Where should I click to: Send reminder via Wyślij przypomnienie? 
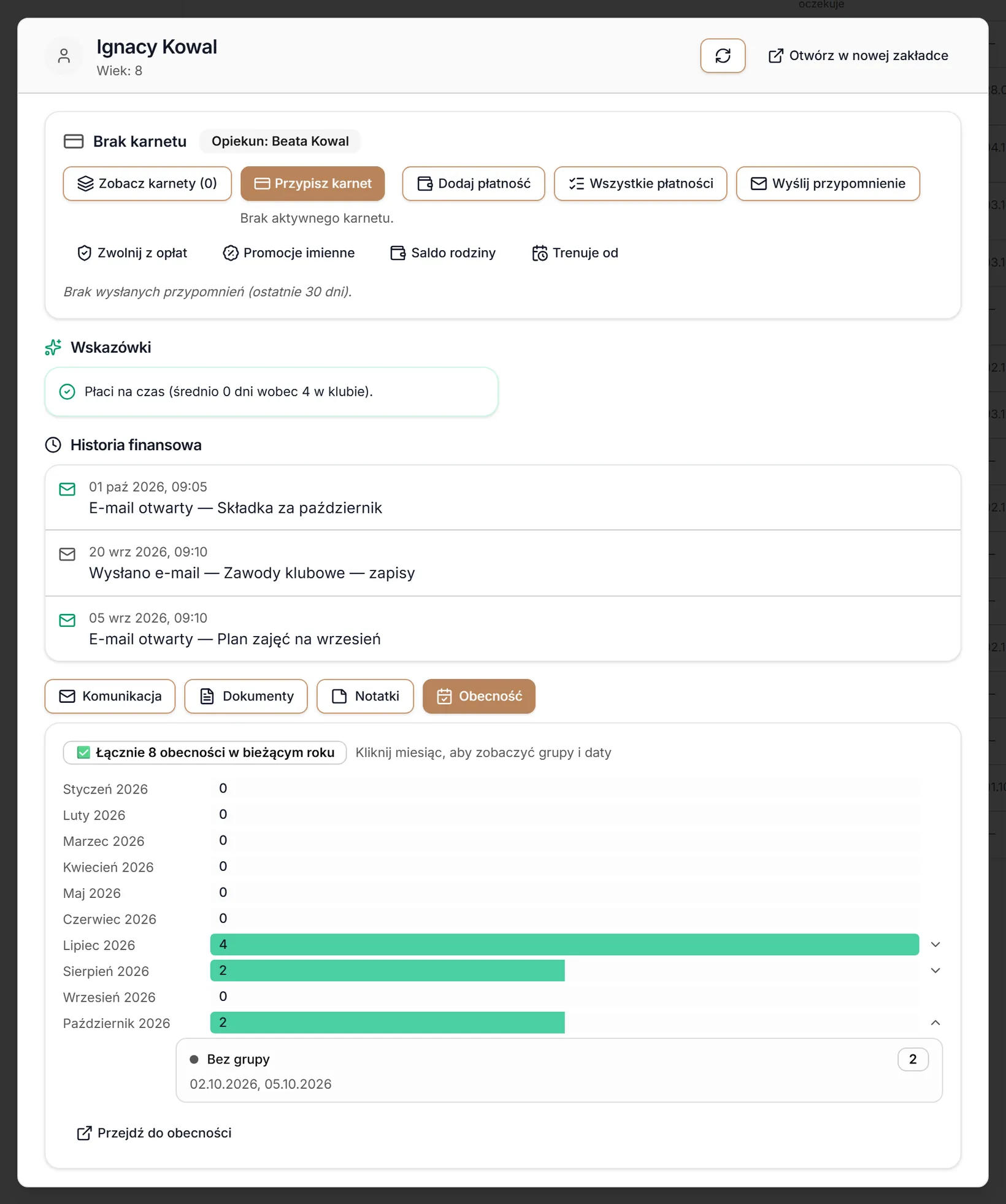coord(828,183)
